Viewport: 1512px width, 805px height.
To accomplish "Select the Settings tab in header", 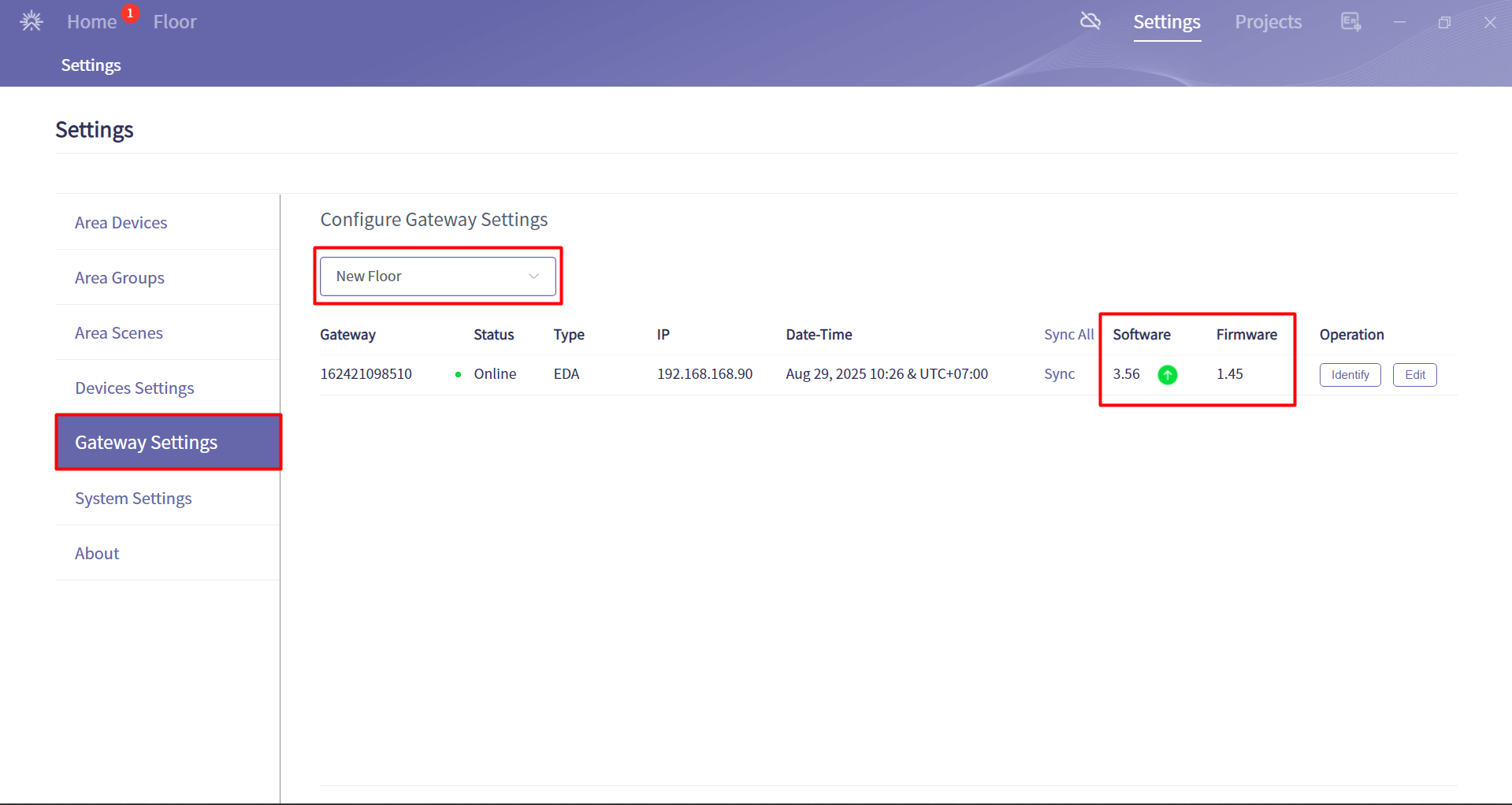I will (1166, 22).
